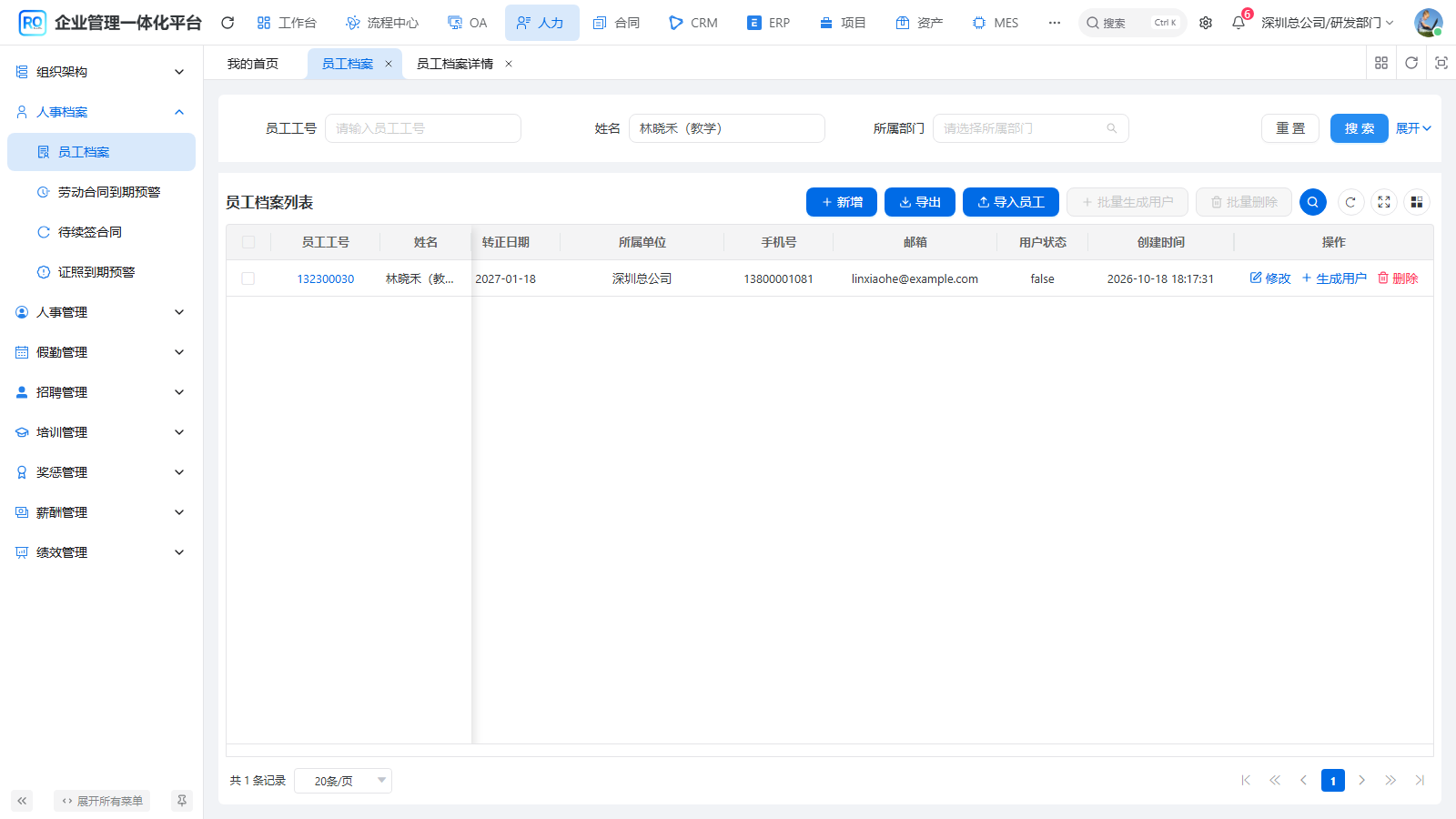The image size is (1456, 819).
Task: Click the blue round search toggle in the table toolbar
Action: click(1313, 202)
